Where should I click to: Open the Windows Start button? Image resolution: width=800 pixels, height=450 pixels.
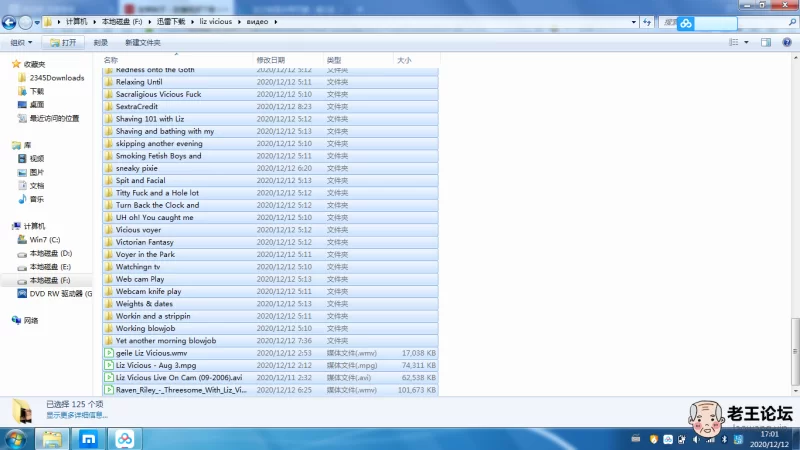point(15,439)
